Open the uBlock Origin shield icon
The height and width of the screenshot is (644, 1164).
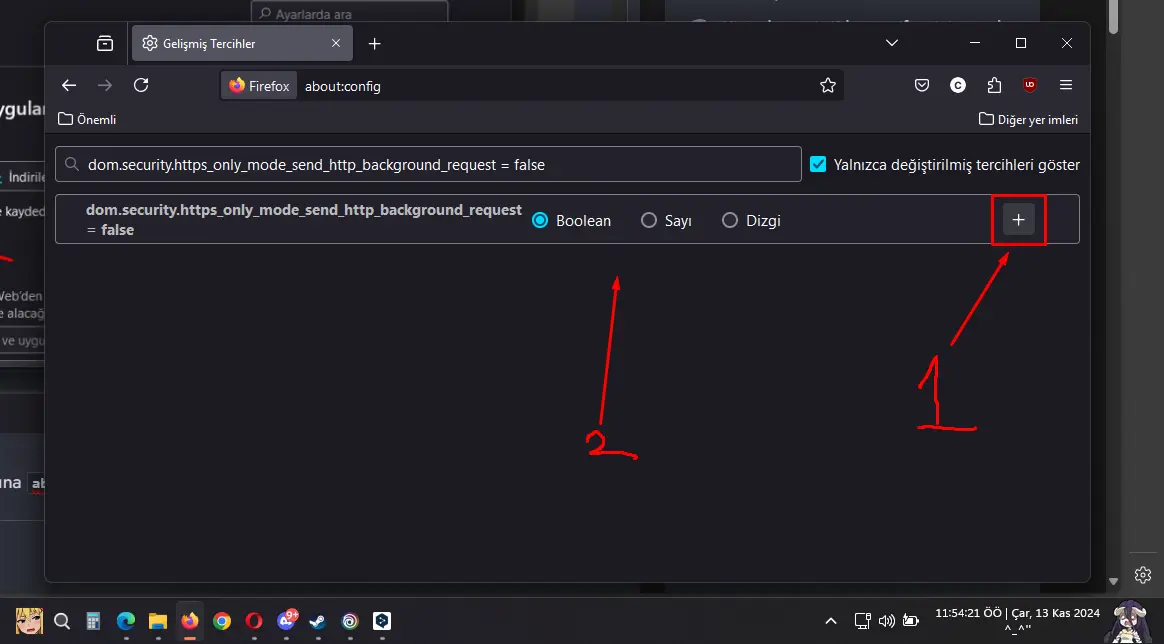(x=1030, y=85)
